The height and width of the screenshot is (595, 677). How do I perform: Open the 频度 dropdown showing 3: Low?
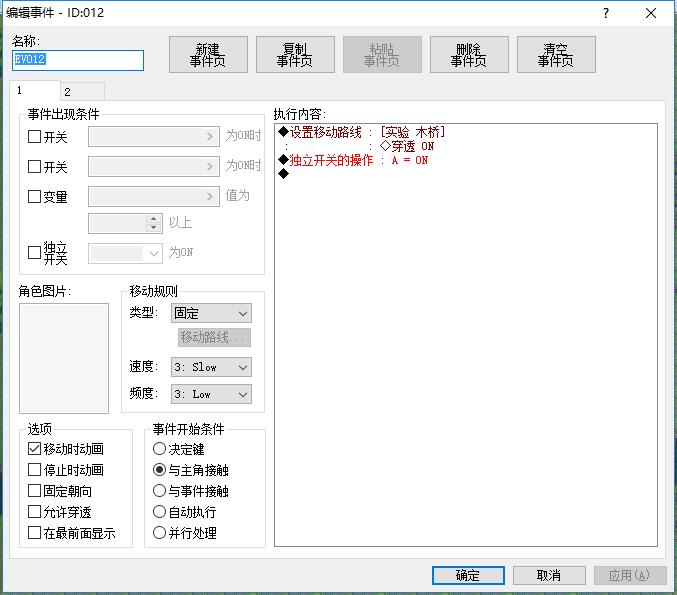[x=211, y=394]
